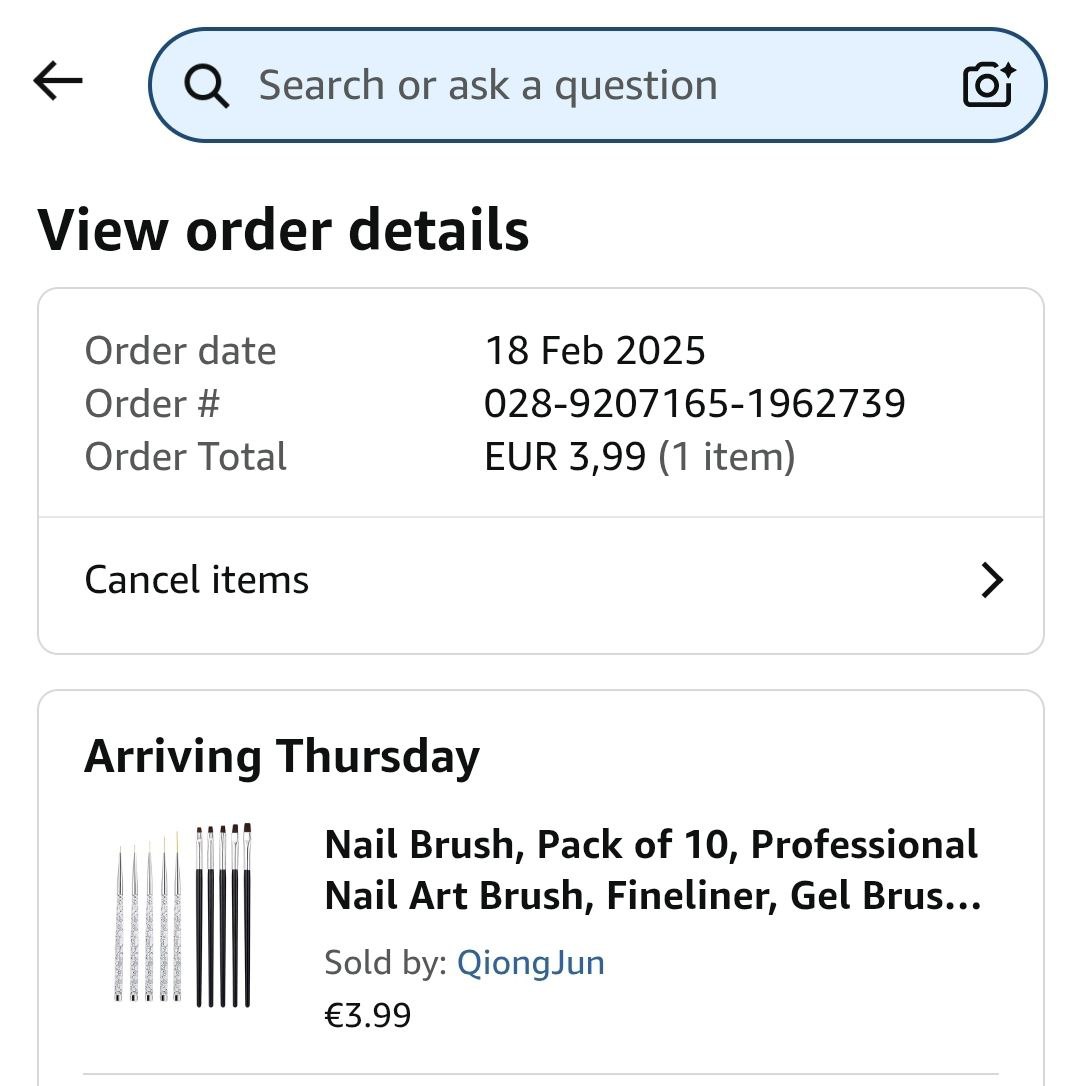
Task: Click the magnifying glass search icon
Action: pos(207,86)
